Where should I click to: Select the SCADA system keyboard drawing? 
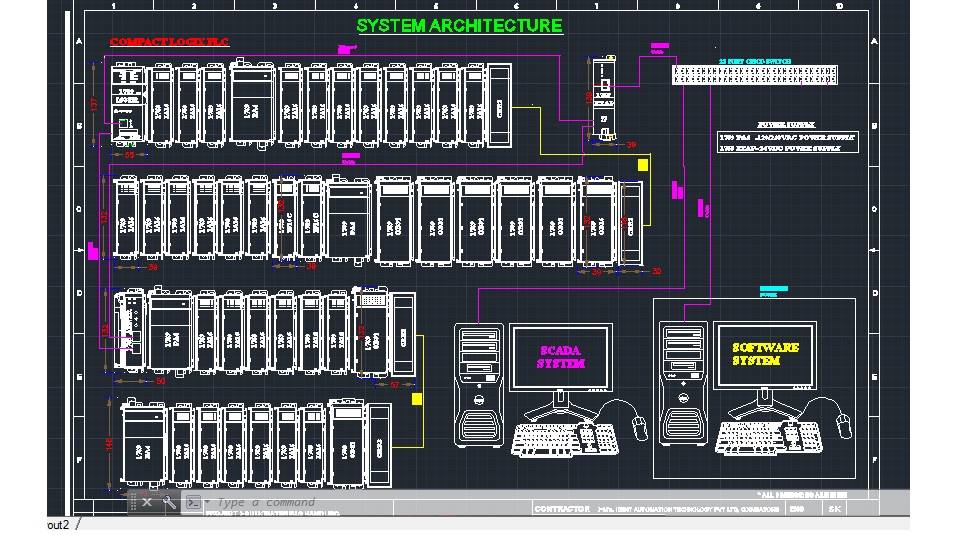565,439
